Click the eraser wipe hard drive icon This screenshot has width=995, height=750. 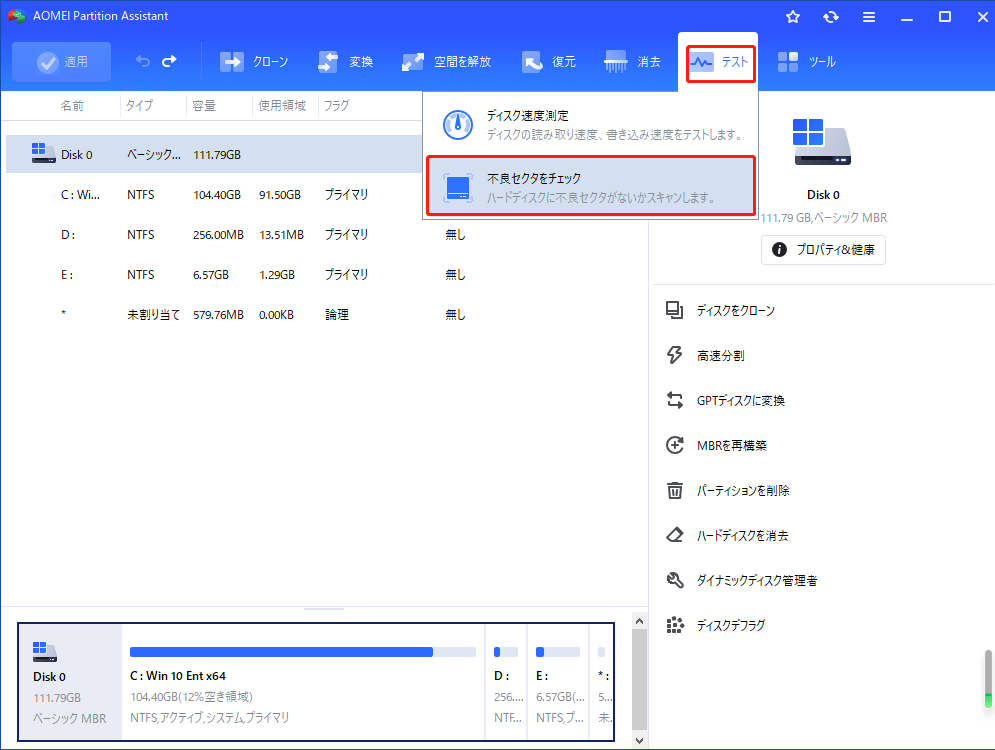pos(675,535)
